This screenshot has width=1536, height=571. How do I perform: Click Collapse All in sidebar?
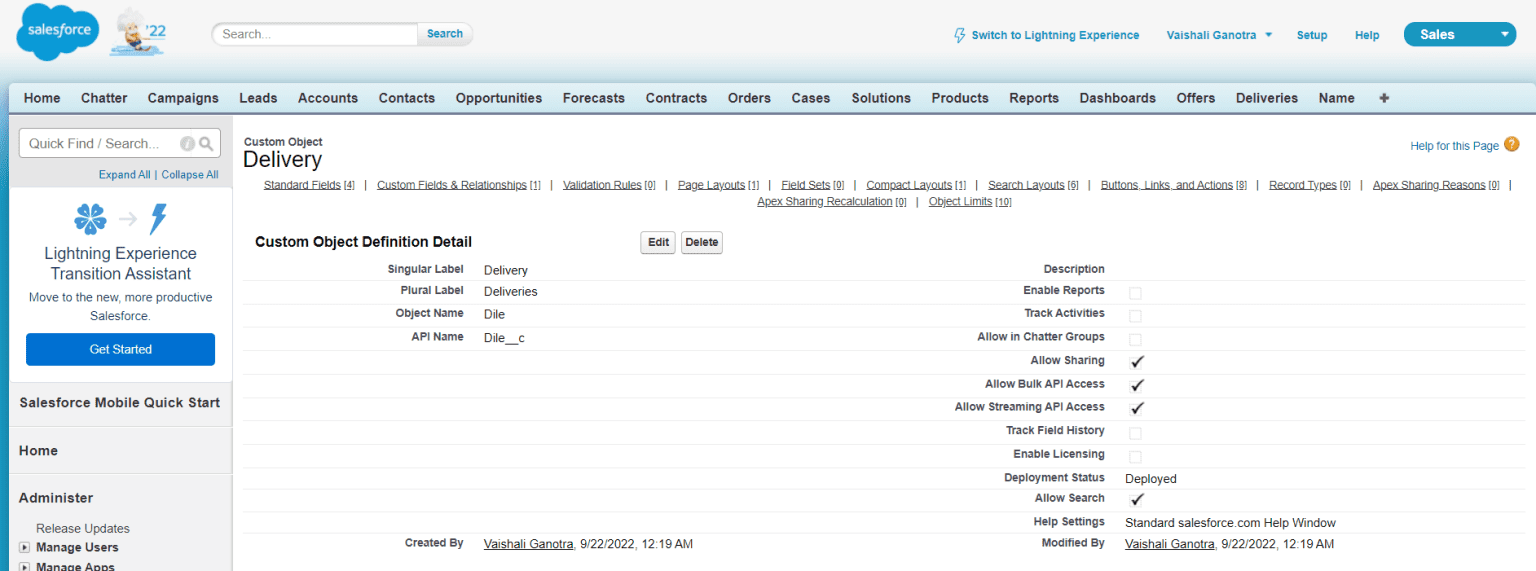[x=190, y=174]
